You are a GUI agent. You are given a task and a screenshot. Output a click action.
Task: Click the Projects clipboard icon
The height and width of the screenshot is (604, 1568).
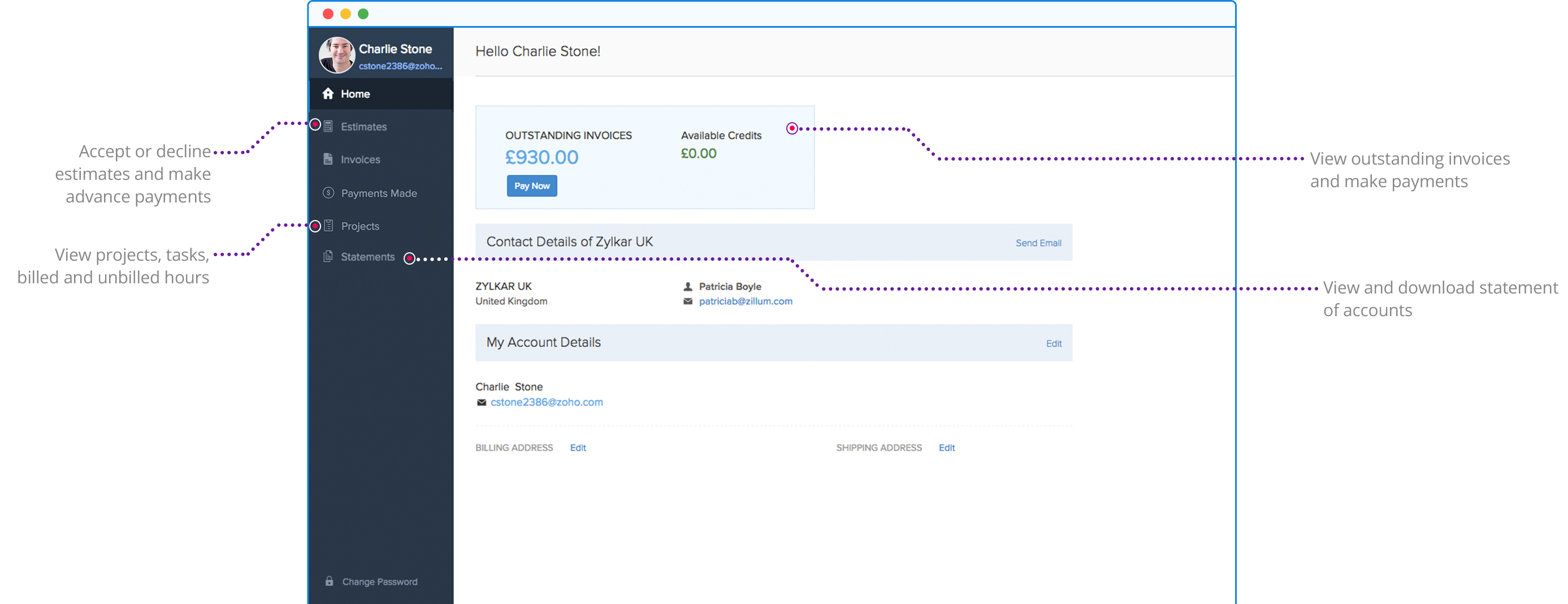[328, 226]
